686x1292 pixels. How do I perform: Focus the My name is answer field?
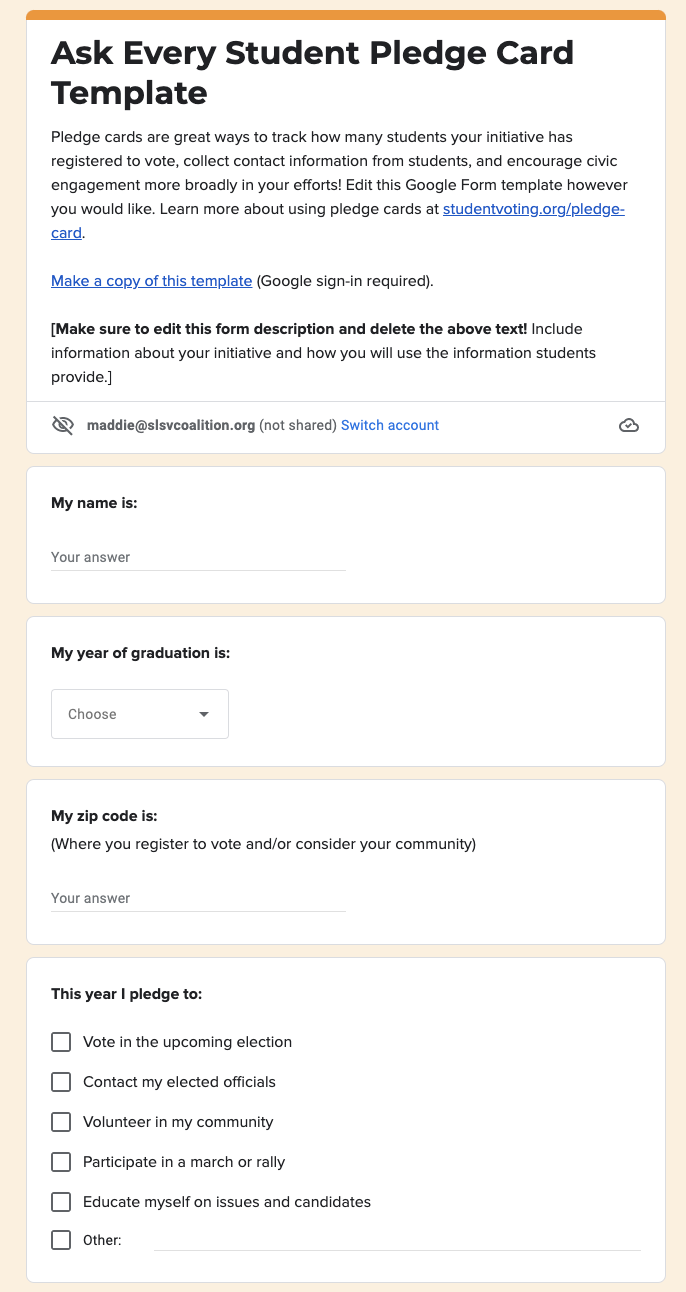pyautogui.click(x=198, y=557)
